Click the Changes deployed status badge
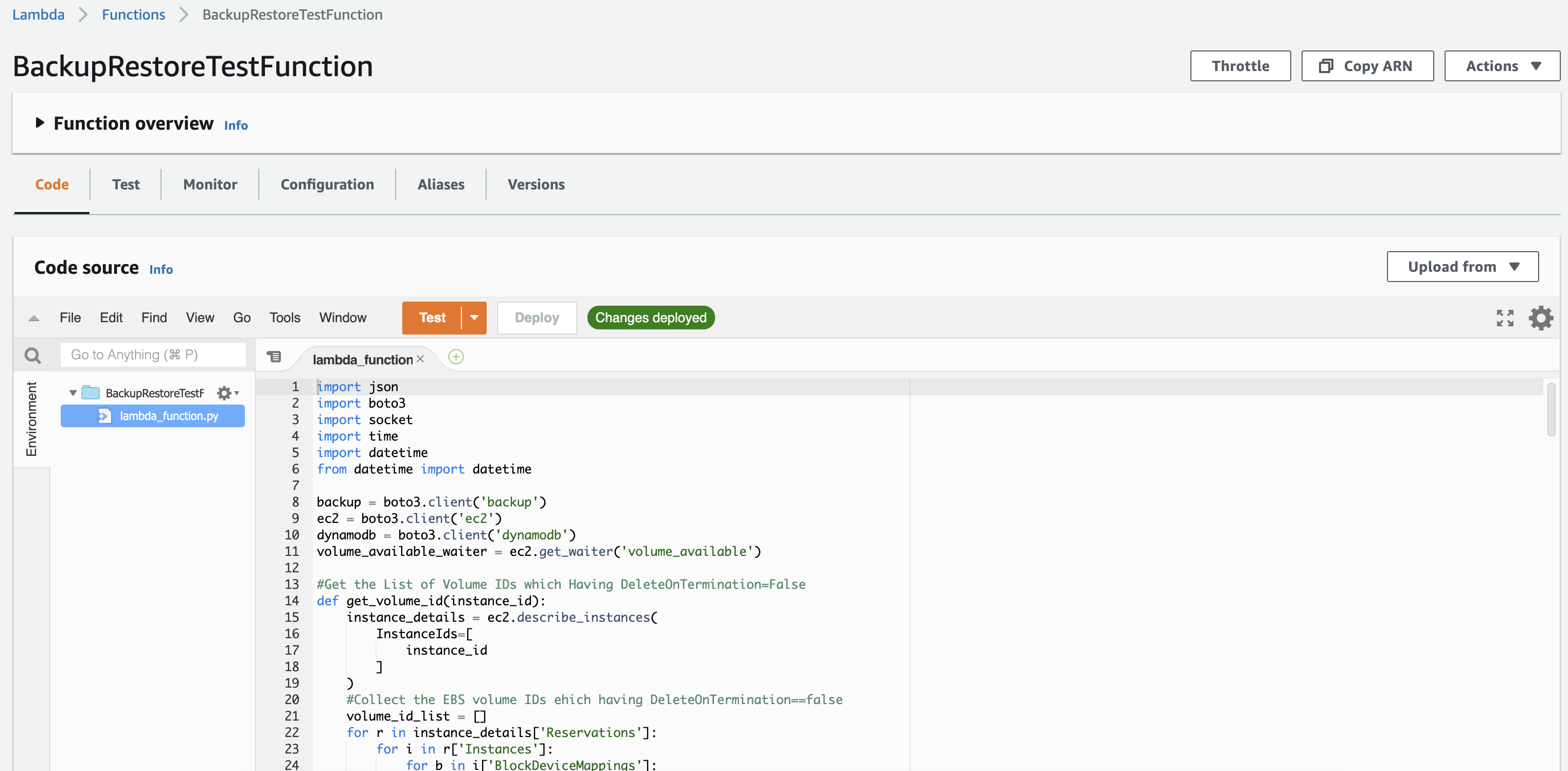 pos(651,318)
